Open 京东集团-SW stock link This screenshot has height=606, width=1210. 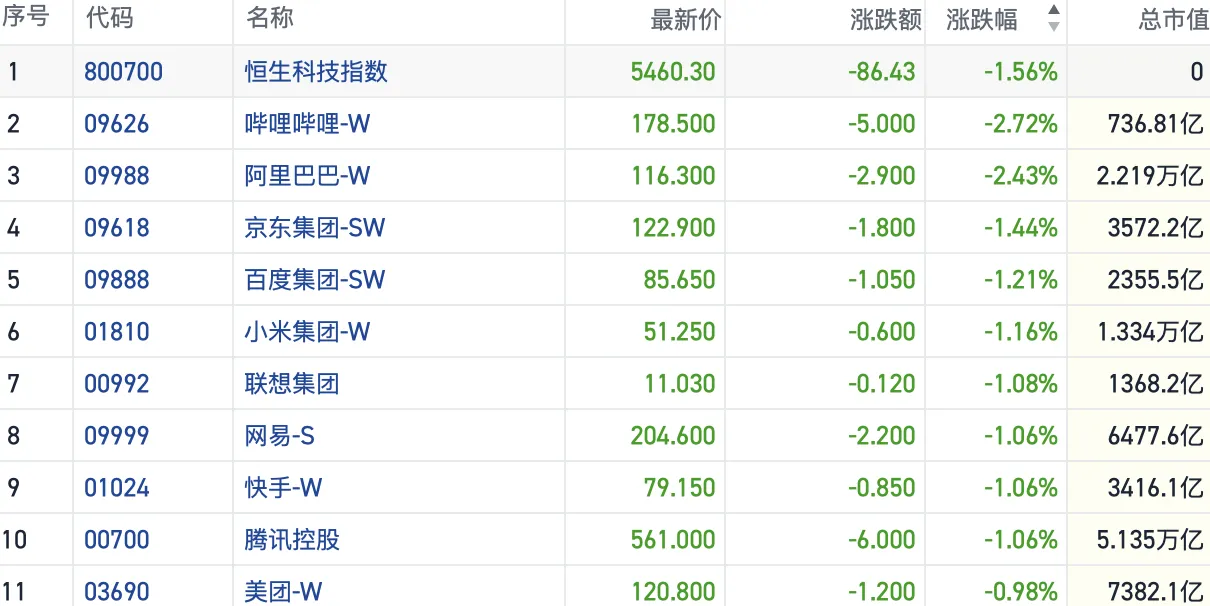315,228
